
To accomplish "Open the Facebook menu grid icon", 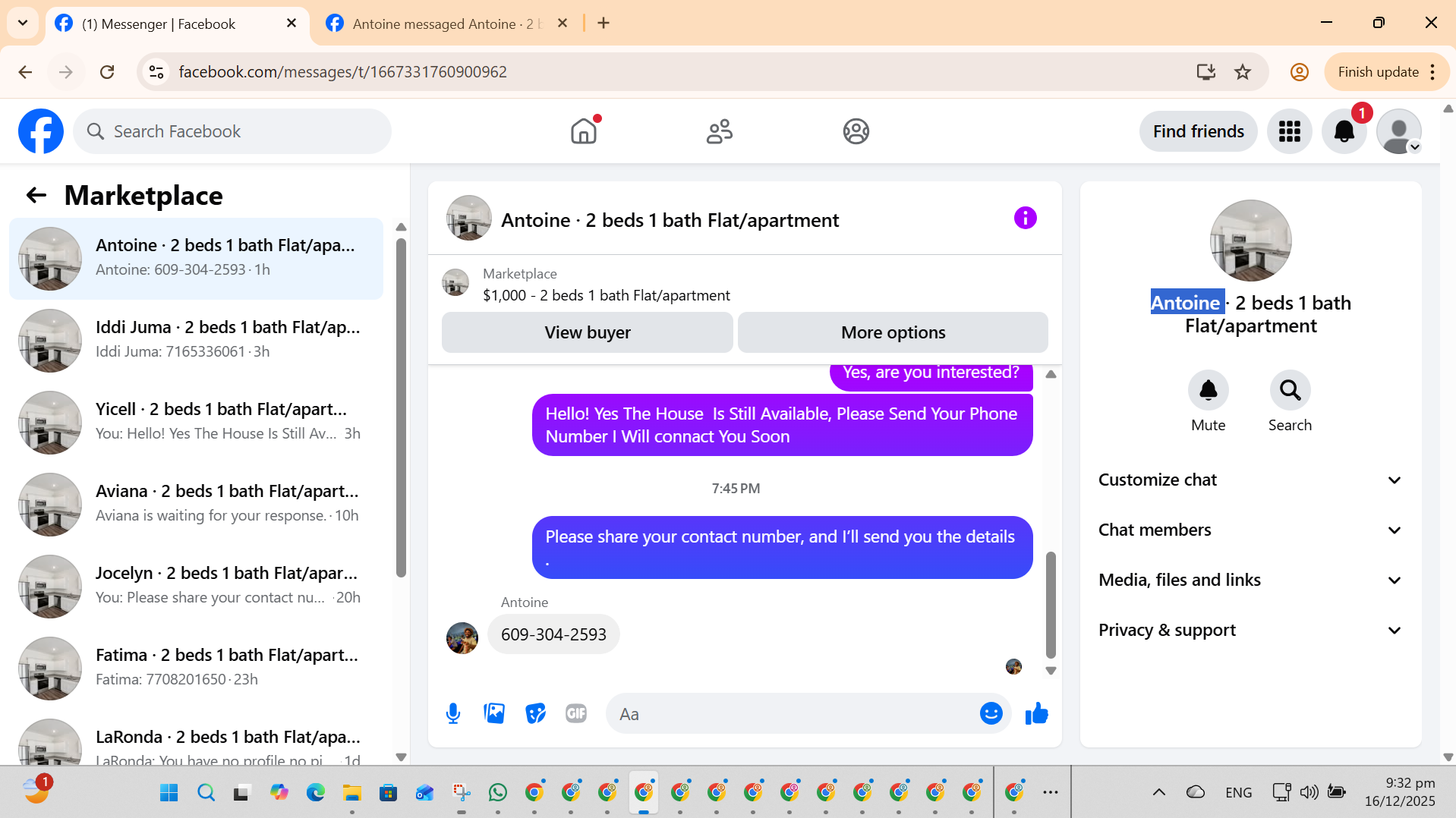I will (1289, 131).
